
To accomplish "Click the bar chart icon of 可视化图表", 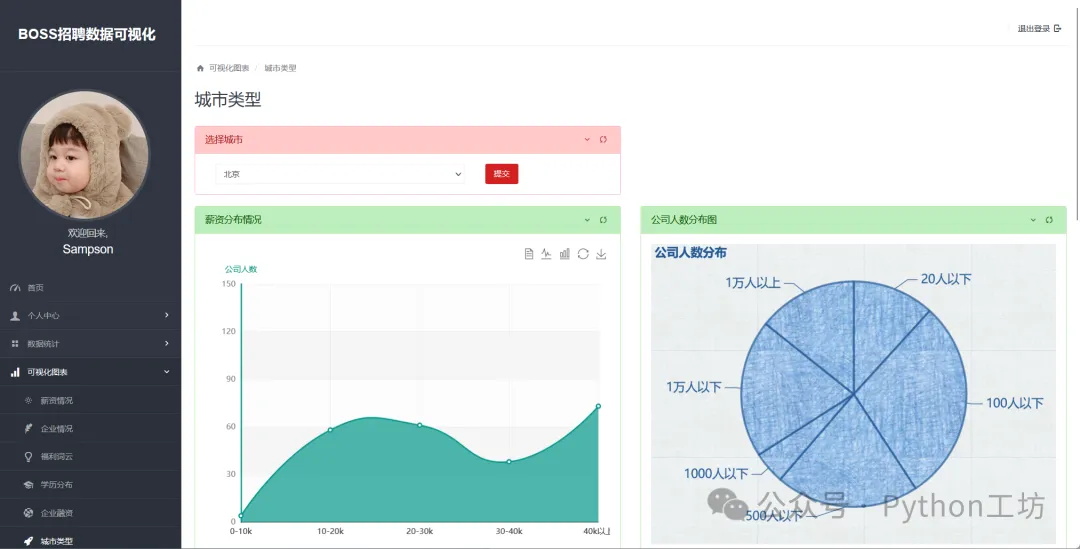I will point(15,372).
